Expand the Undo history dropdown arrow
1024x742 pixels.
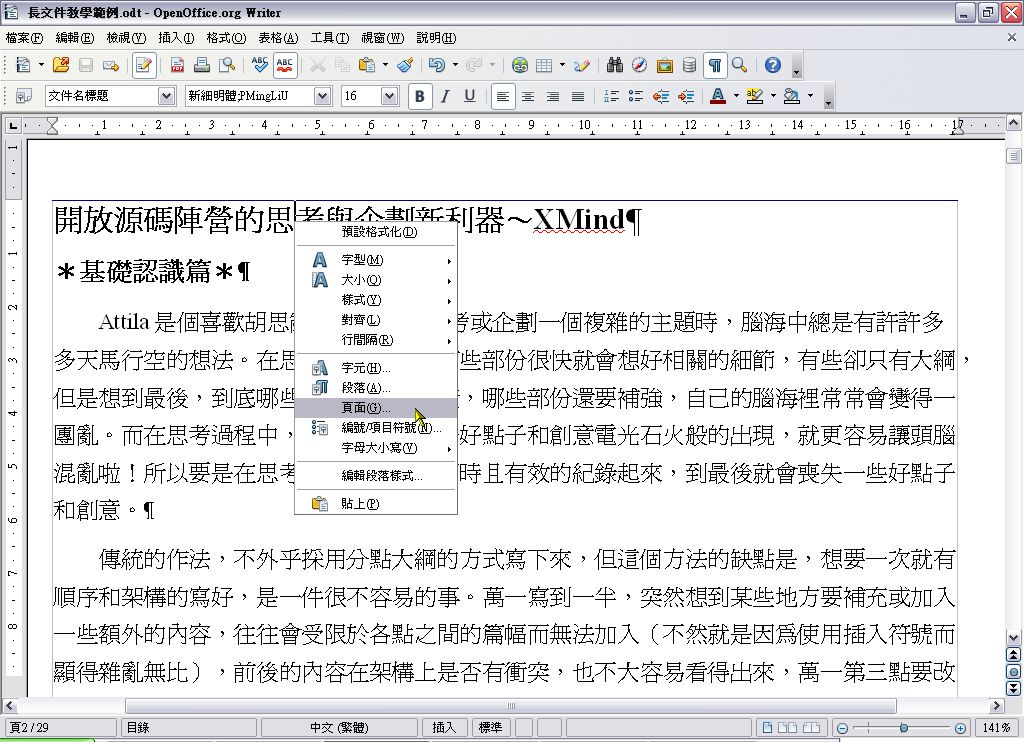455,65
